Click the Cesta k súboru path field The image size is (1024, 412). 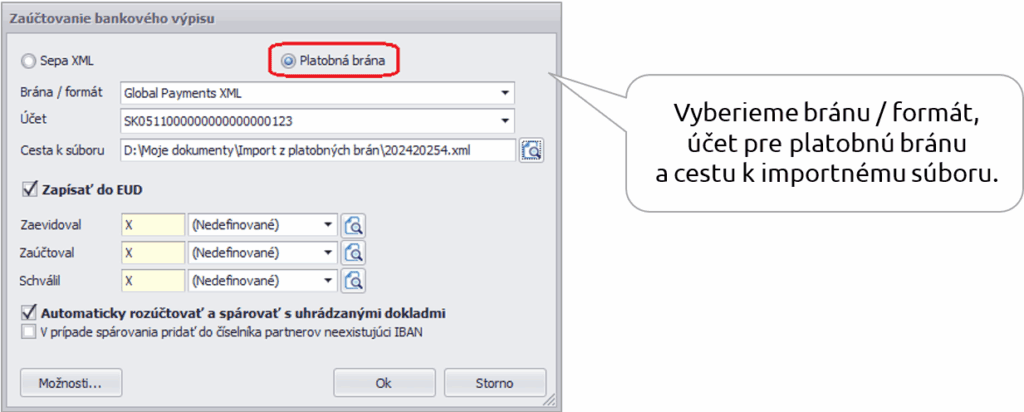coord(316,150)
